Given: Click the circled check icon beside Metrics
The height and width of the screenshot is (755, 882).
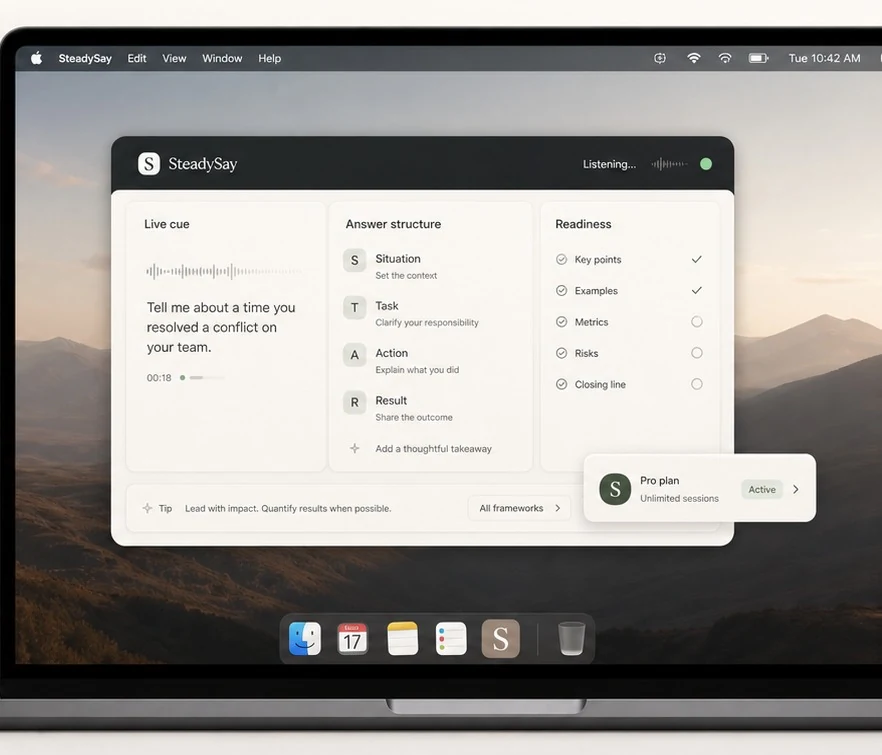Looking at the screenshot, I should click(x=561, y=322).
